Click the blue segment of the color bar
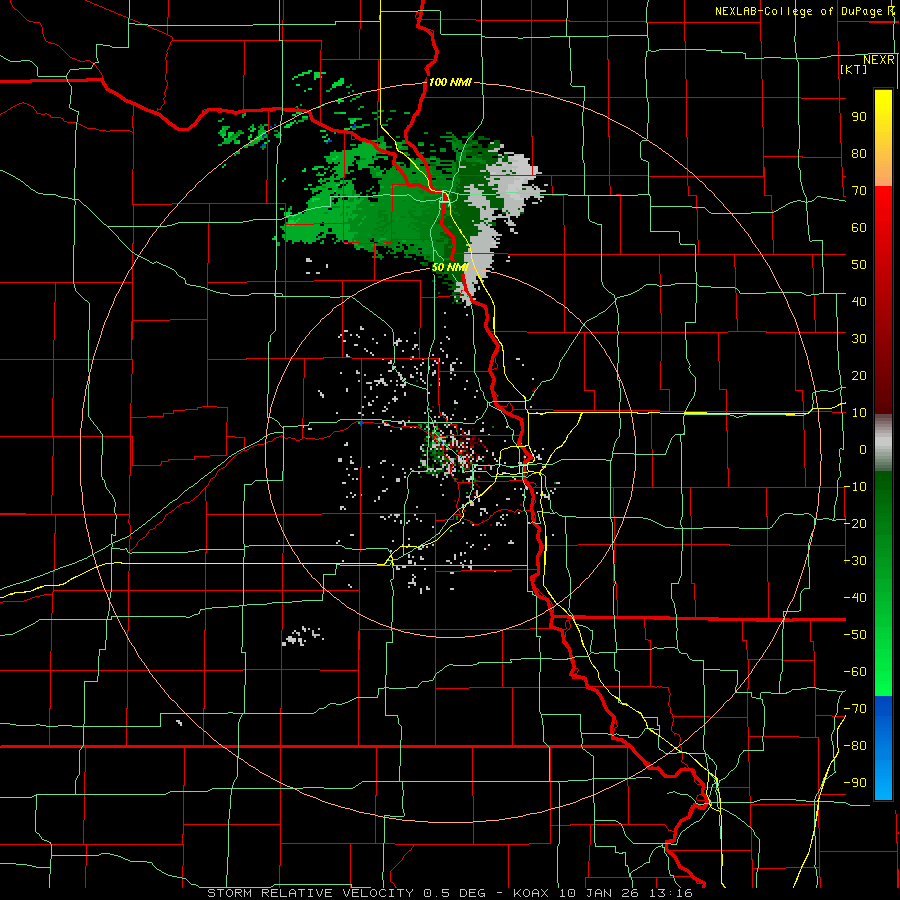Viewport: 900px width, 900px height. 883,746
